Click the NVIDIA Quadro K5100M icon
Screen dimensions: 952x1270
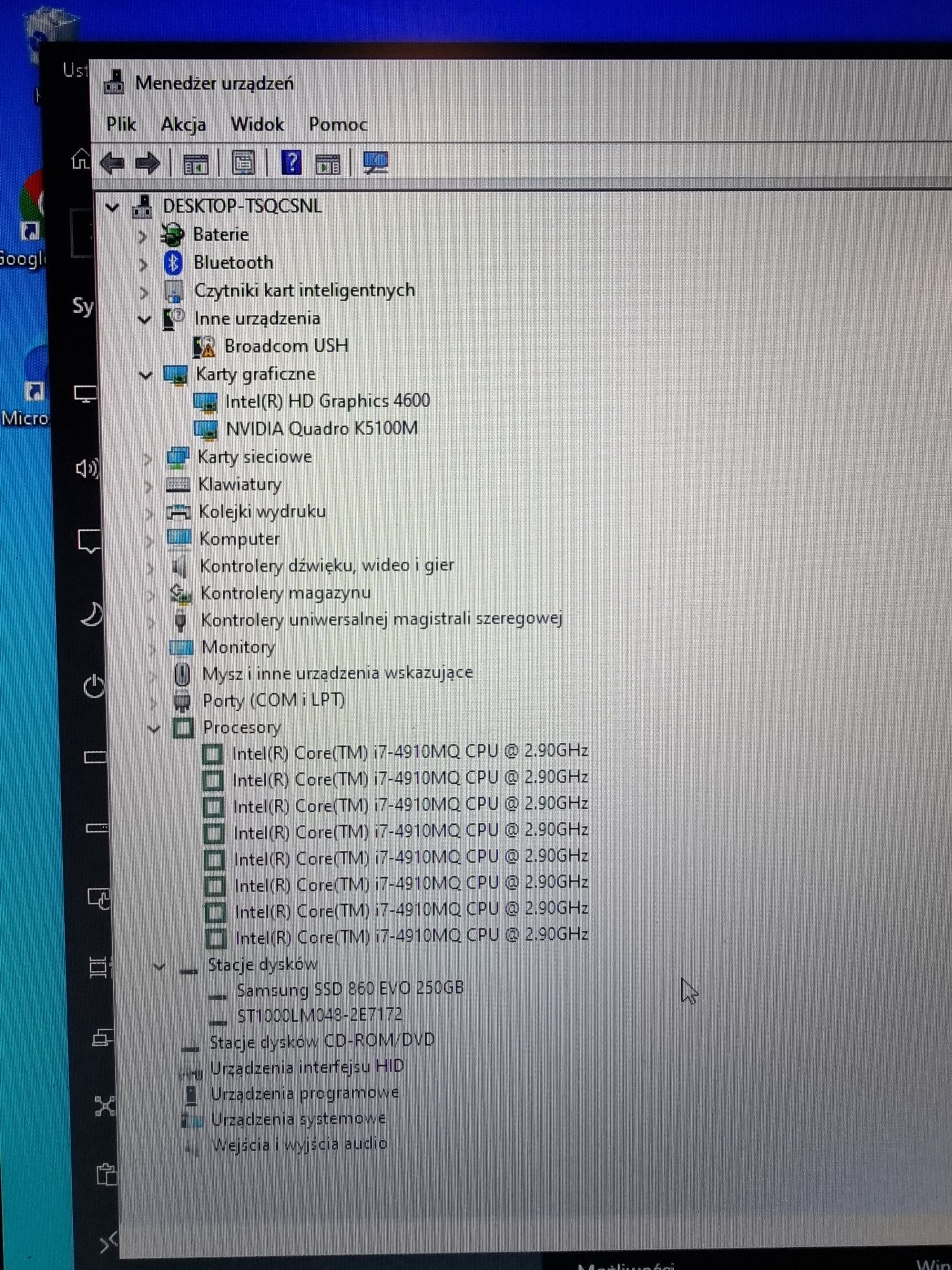206,430
